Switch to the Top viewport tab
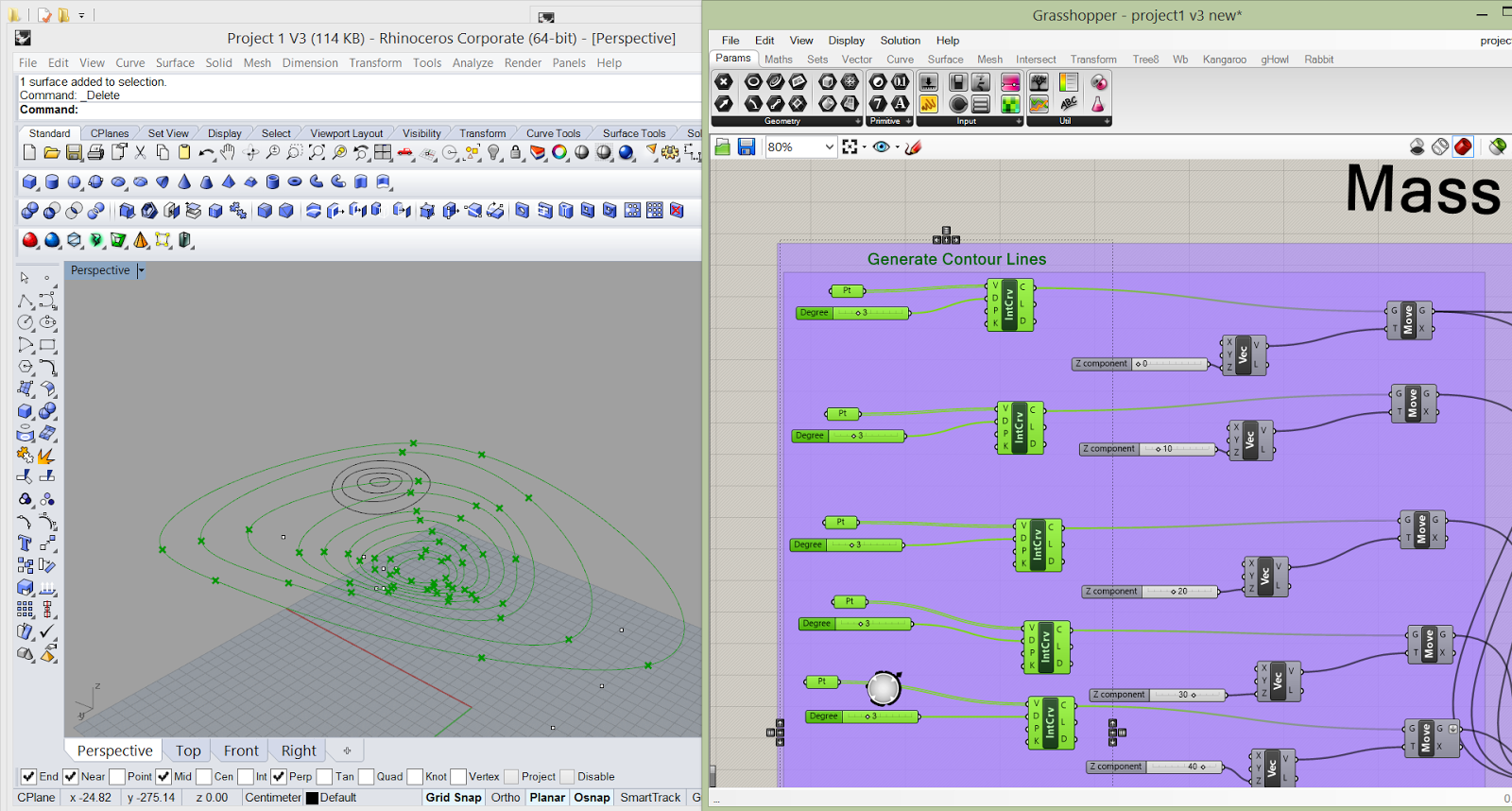 188,751
